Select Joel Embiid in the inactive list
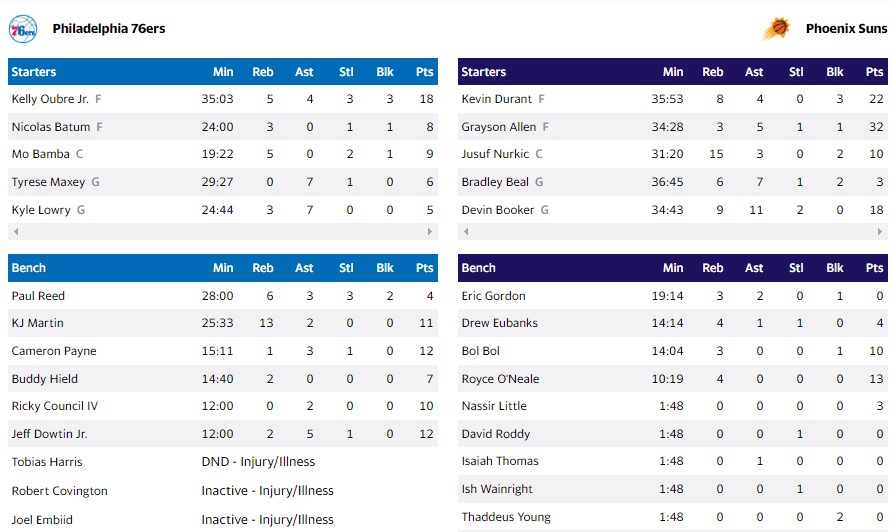This screenshot has width=892, height=532. point(42,520)
